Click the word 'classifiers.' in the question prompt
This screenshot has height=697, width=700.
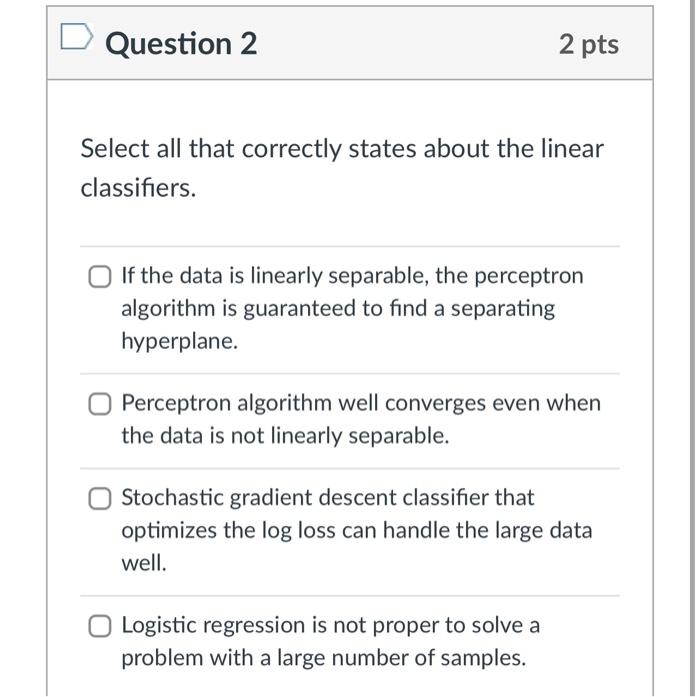tap(138, 188)
